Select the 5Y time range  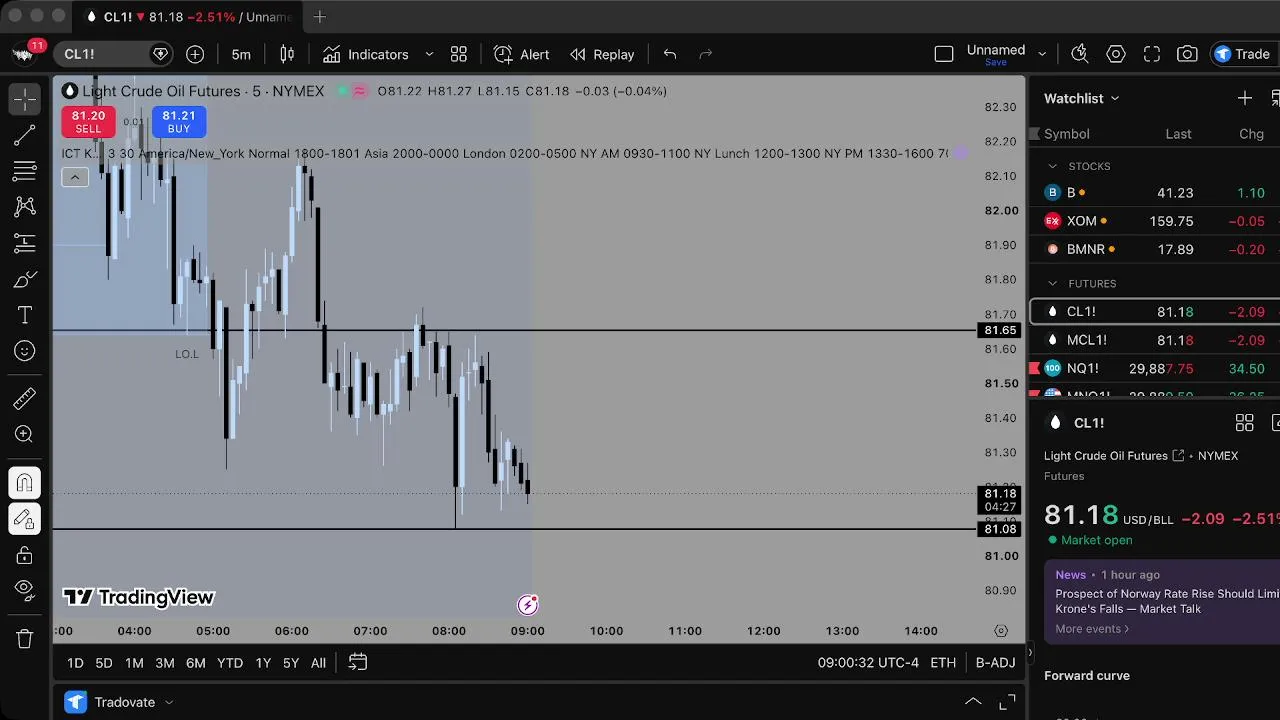(x=291, y=663)
